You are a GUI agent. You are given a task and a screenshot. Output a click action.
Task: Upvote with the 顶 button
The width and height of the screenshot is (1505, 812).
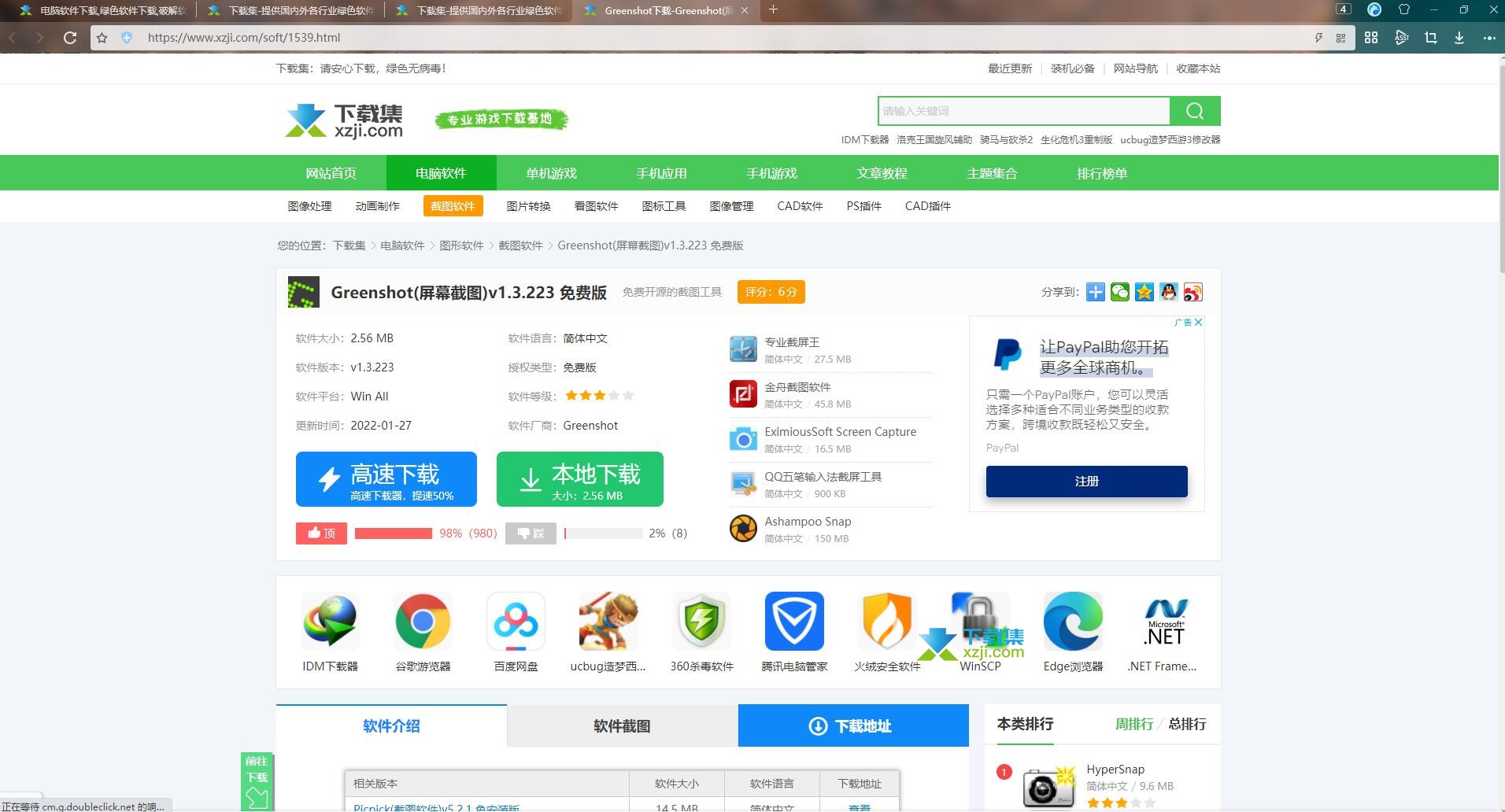point(321,533)
